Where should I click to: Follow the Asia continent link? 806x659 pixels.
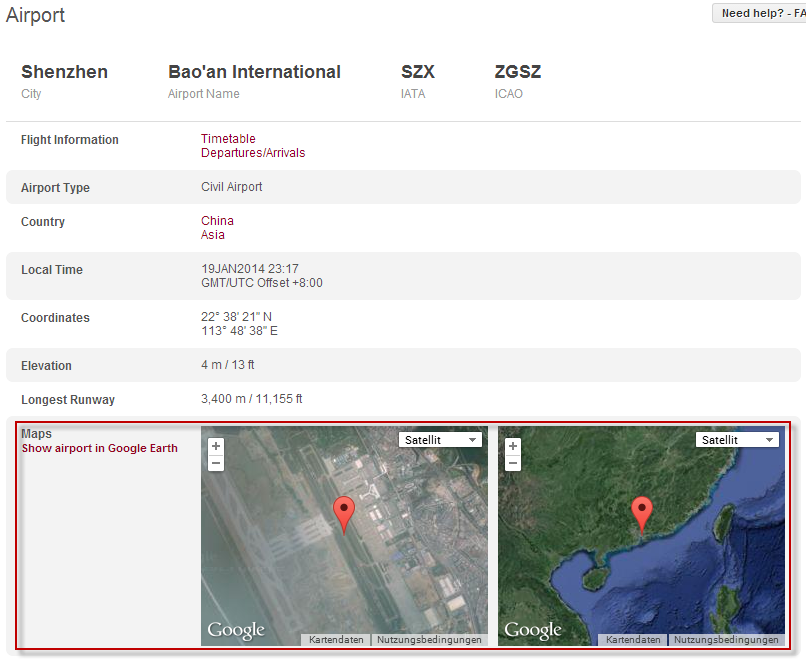point(213,235)
